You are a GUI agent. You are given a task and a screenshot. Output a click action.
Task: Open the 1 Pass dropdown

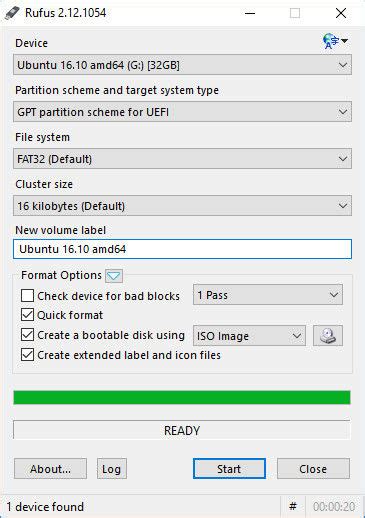tap(268, 295)
